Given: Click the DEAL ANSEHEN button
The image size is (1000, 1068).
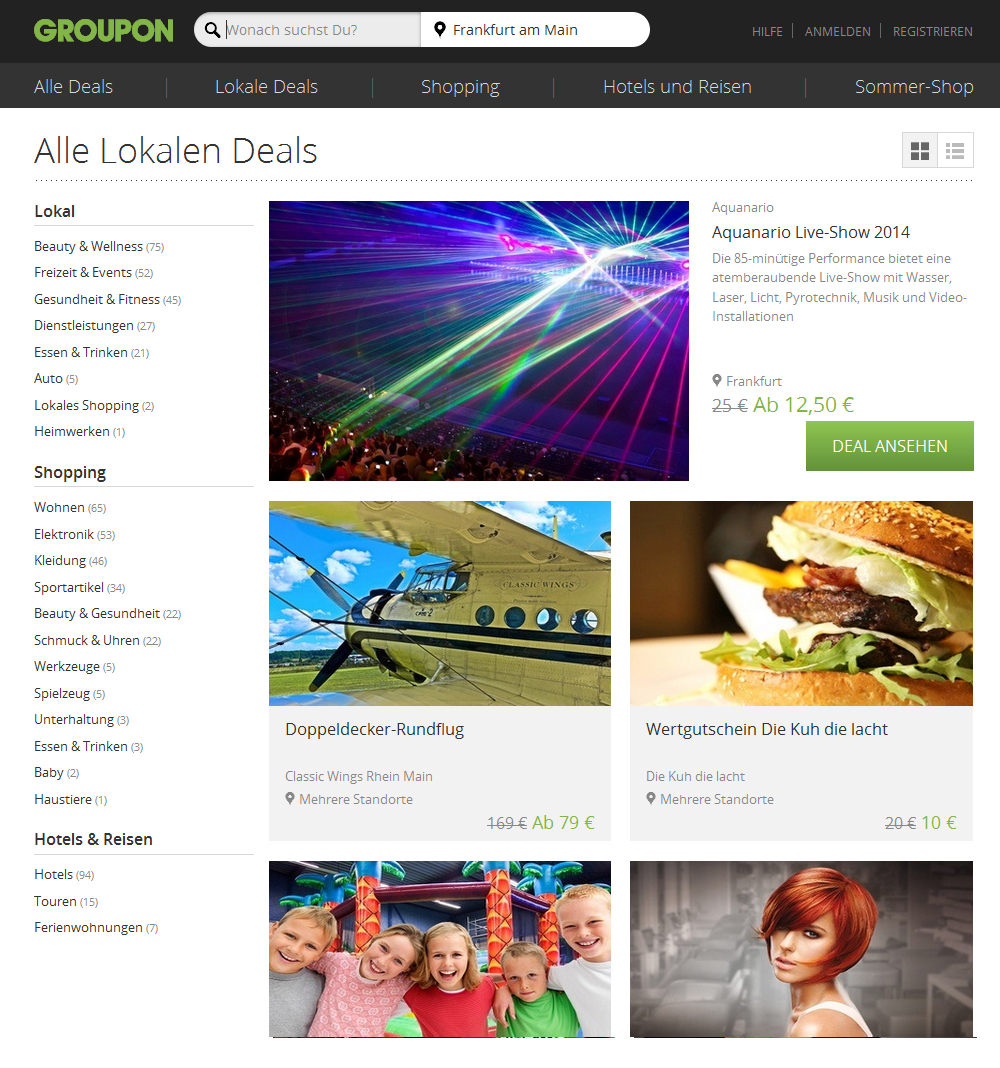Looking at the screenshot, I should pyautogui.click(x=890, y=446).
